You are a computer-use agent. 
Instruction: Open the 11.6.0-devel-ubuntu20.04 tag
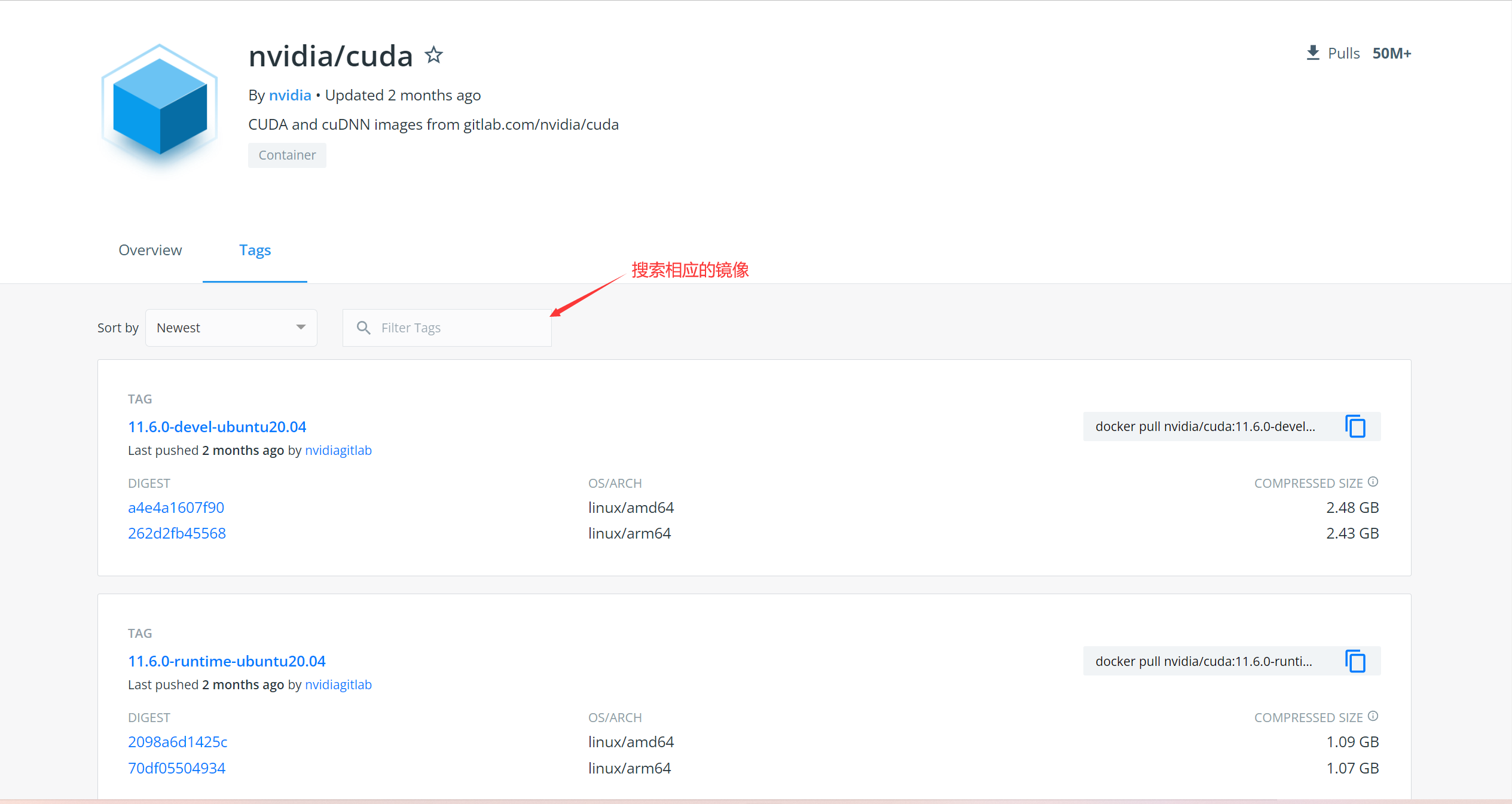click(216, 426)
